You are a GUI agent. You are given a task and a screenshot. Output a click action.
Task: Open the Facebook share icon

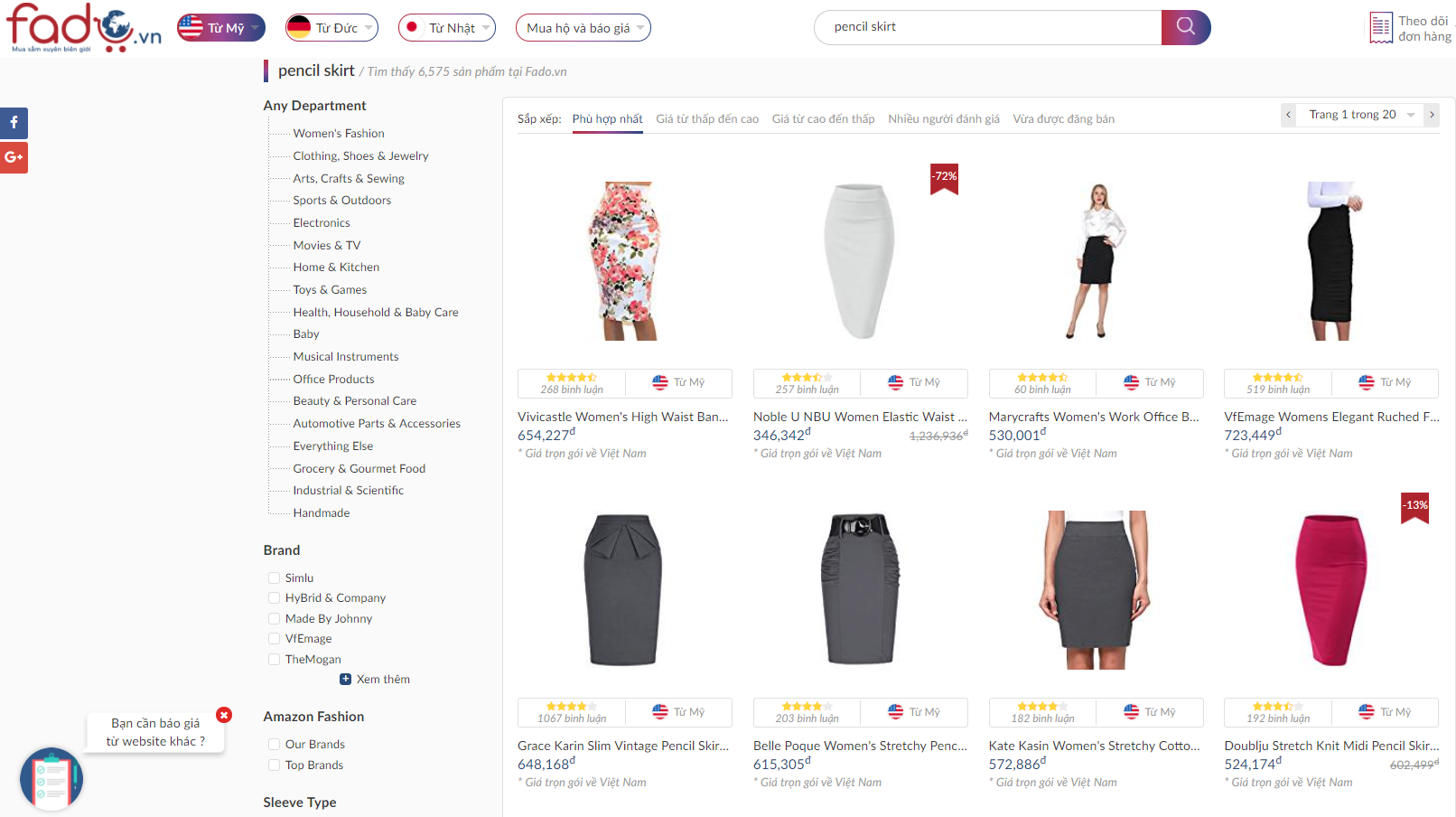14,123
